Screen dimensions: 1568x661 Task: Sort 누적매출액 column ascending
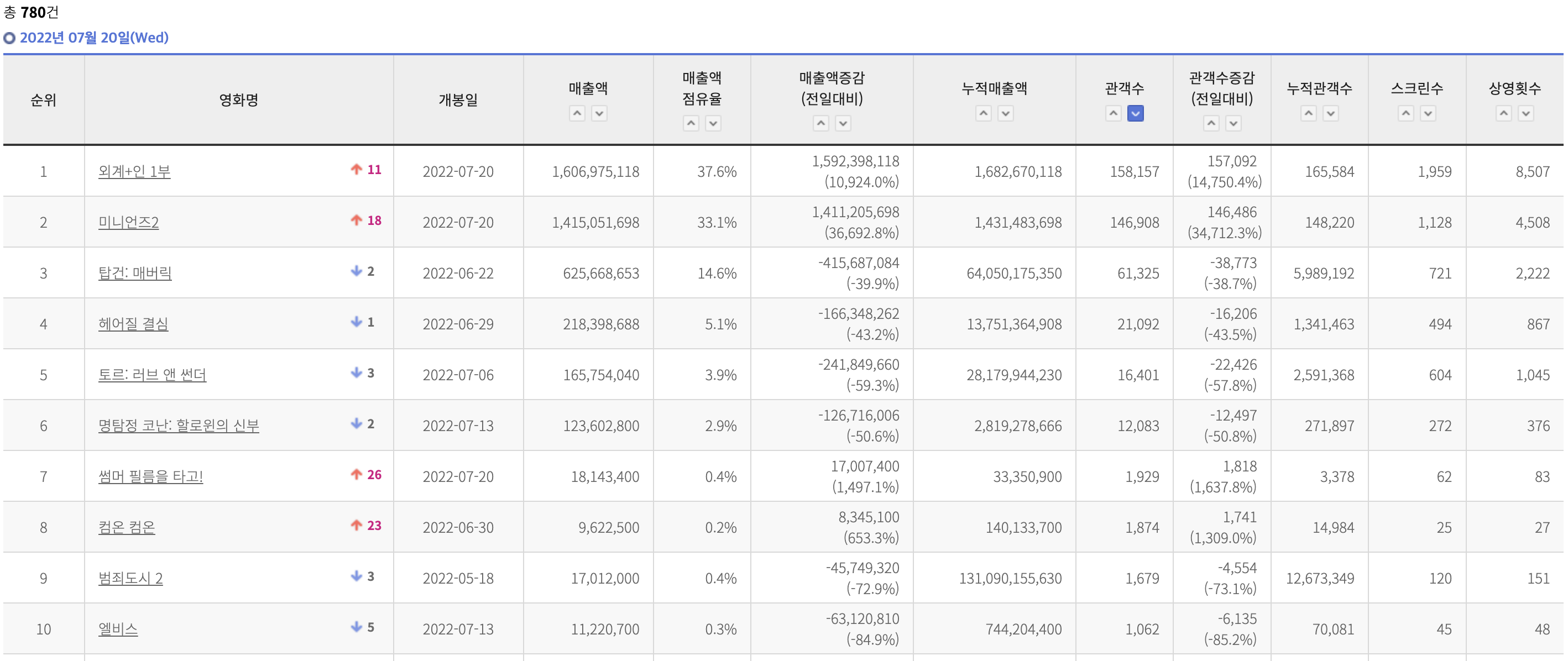tap(983, 113)
